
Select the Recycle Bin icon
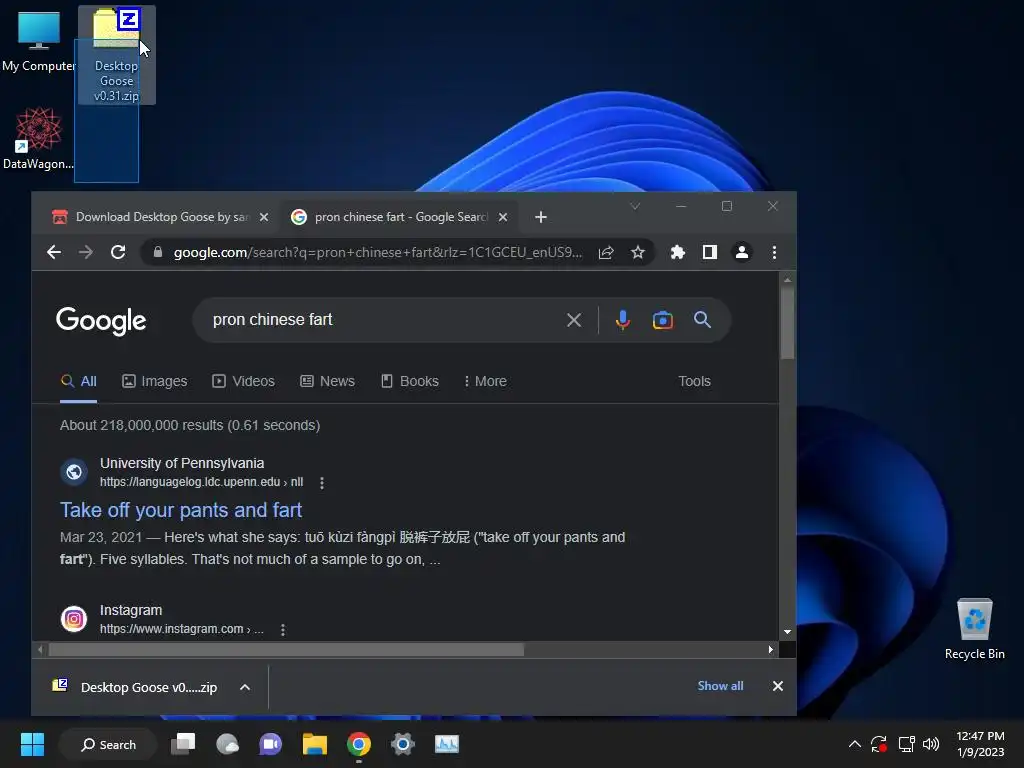974,629
